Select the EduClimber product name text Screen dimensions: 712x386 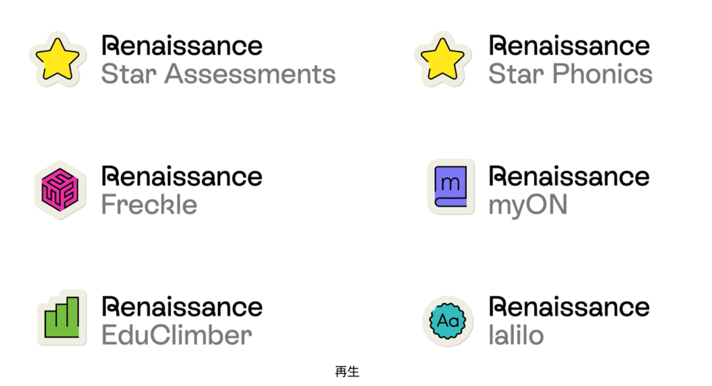point(177,336)
